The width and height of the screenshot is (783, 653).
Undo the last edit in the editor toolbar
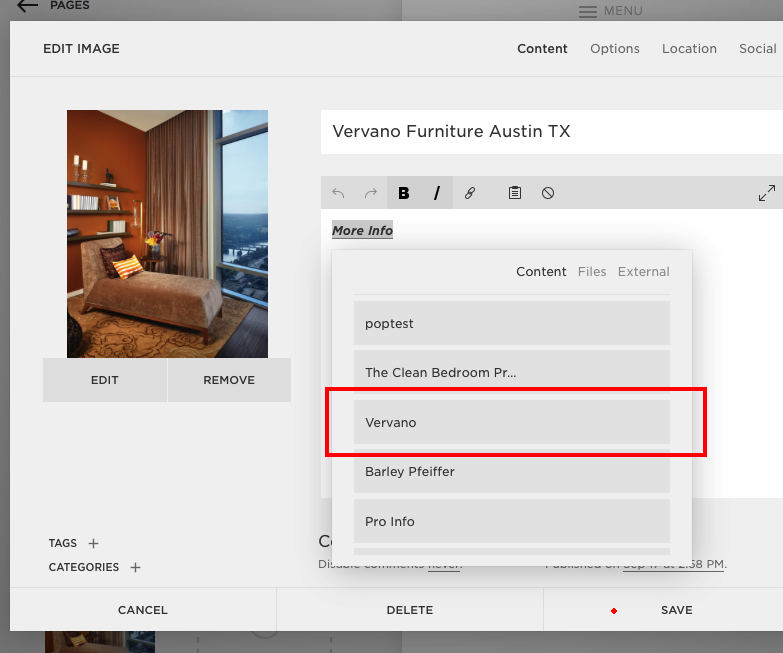tap(338, 193)
